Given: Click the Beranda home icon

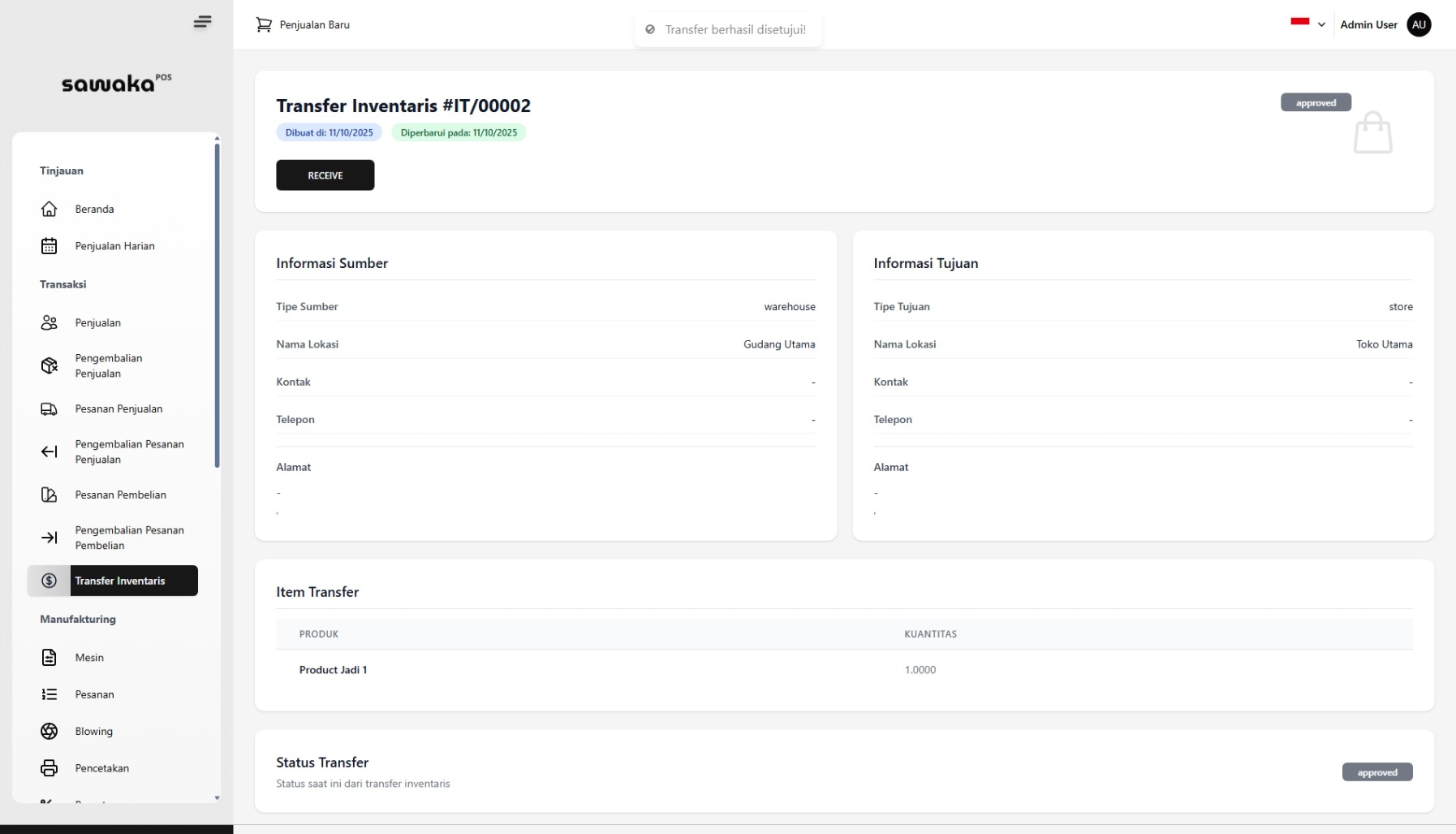Looking at the screenshot, I should pyautogui.click(x=50, y=210).
